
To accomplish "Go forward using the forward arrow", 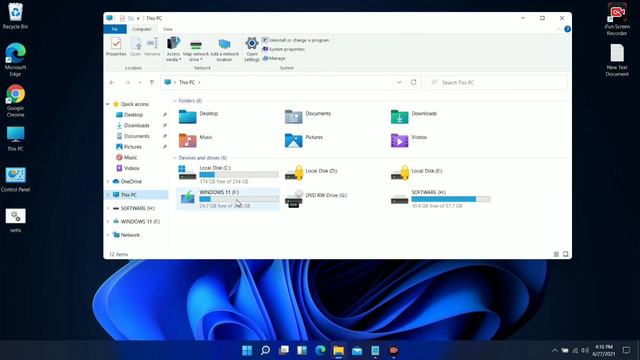I will coord(127,82).
